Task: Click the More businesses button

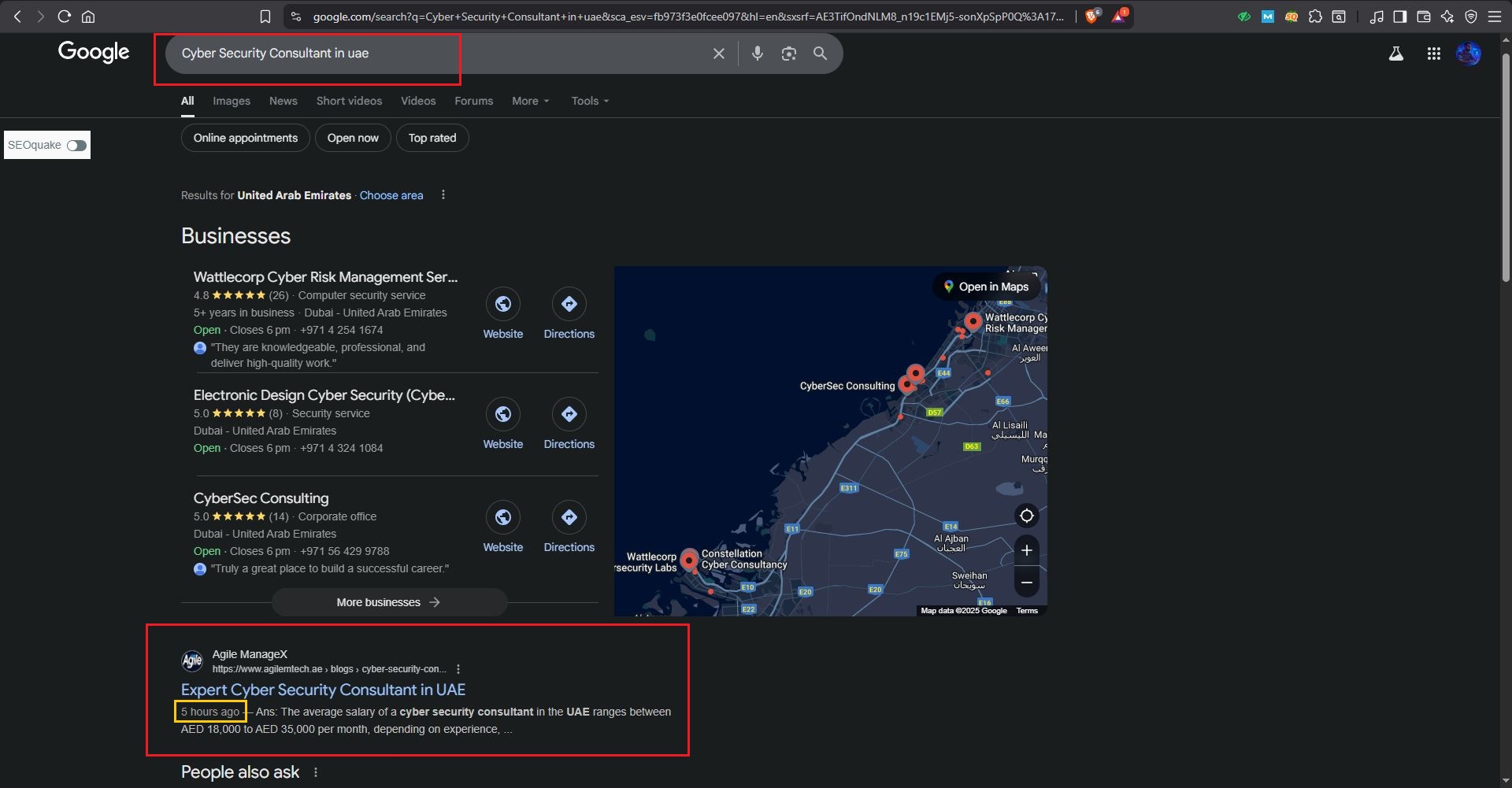Action: [389, 602]
